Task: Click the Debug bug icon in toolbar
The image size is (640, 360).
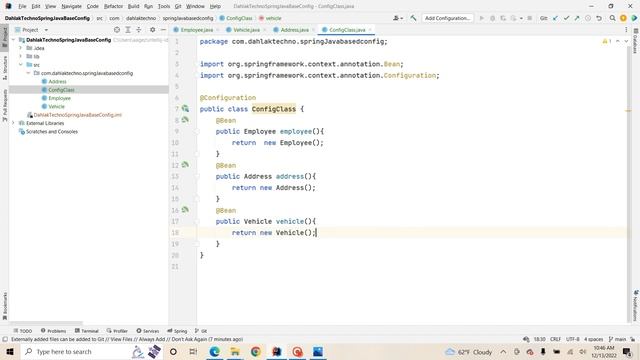Action: coord(492,18)
